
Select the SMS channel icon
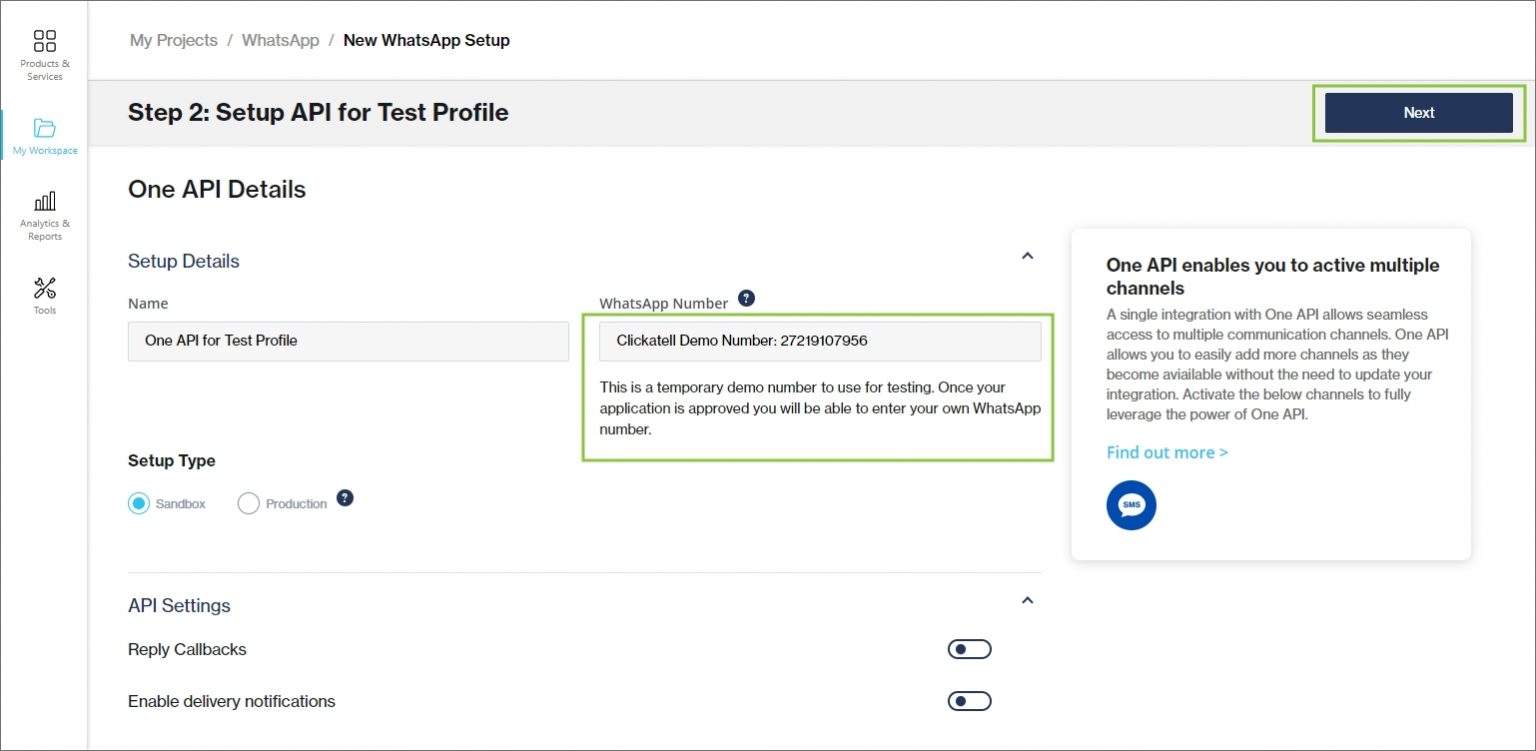(1131, 505)
